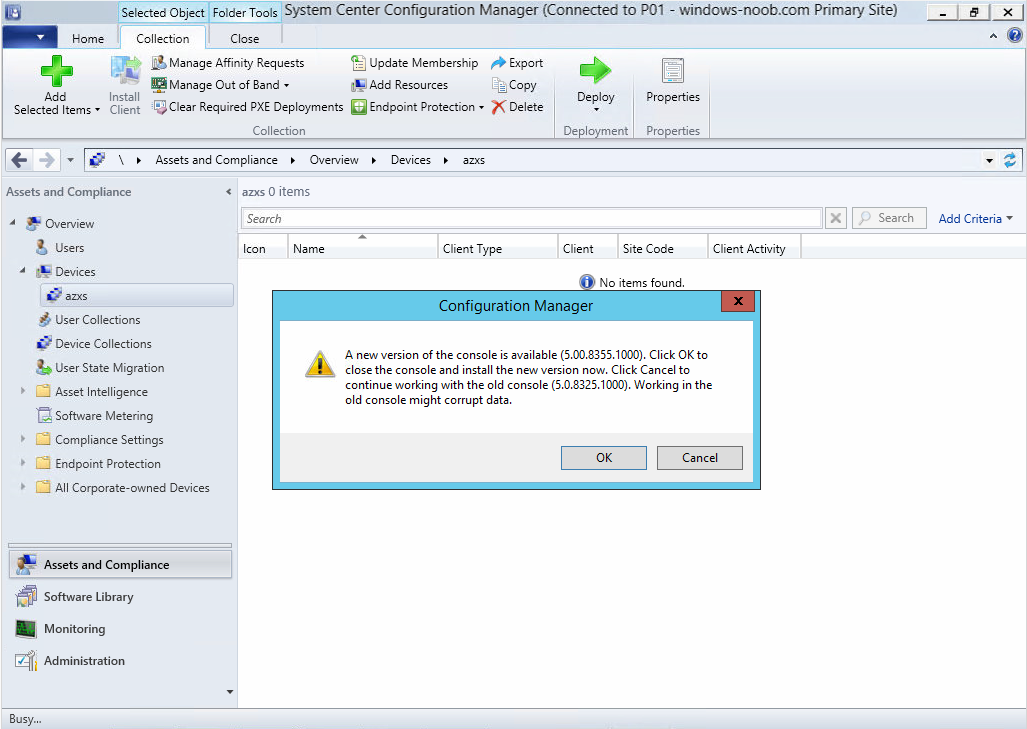Click Devices in the breadcrumb path
The width and height of the screenshot is (1027, 729).
click(x=411, y=160)
